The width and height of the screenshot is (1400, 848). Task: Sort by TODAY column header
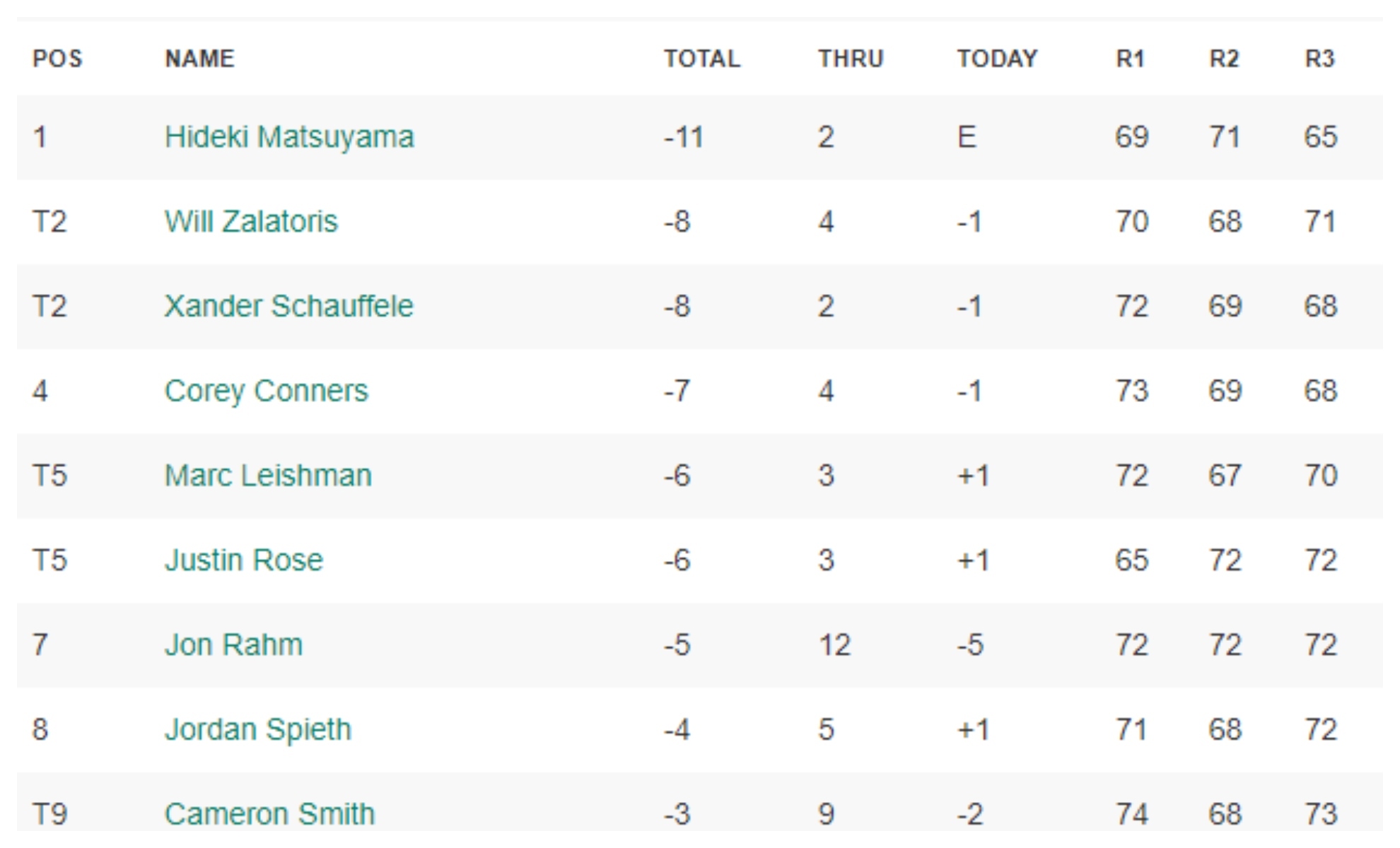click(997, 59)
